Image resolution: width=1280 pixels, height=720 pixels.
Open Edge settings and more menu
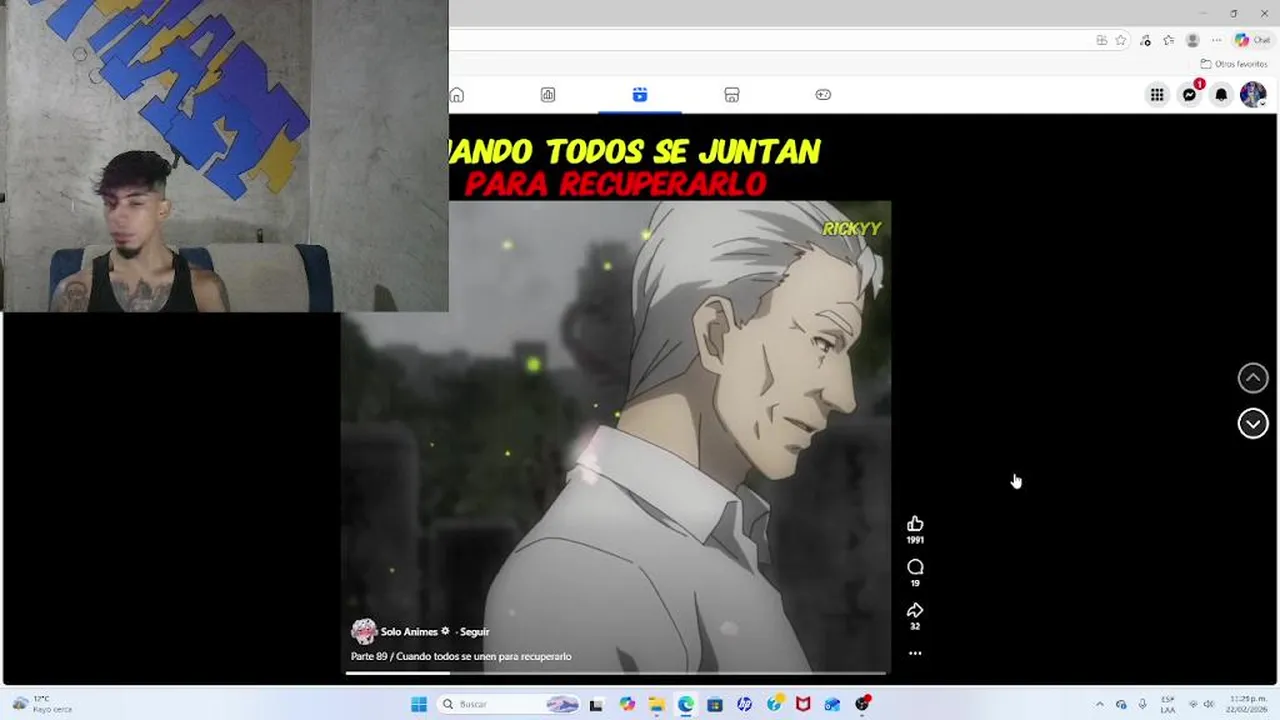coord(1216,40)
